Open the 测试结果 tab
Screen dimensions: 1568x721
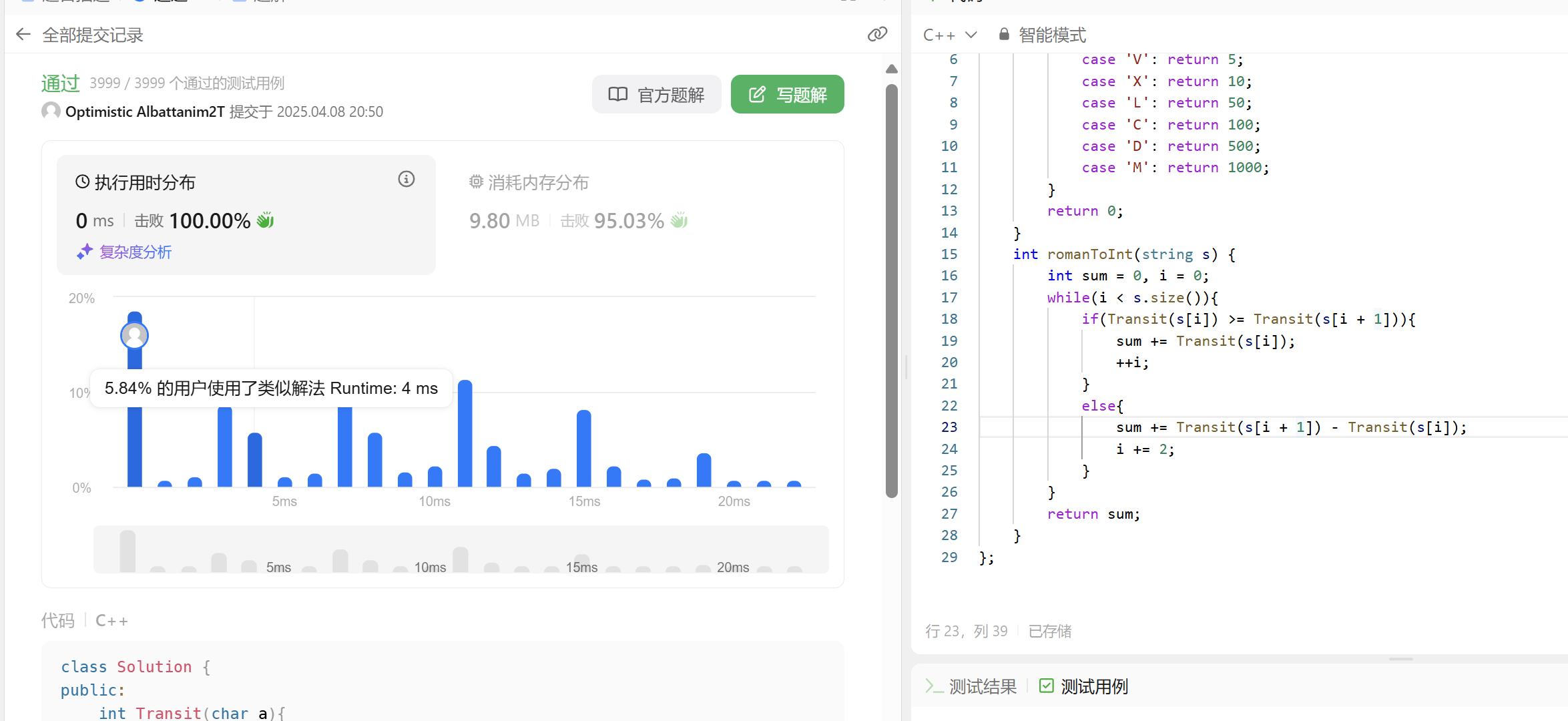pos(982,686)
